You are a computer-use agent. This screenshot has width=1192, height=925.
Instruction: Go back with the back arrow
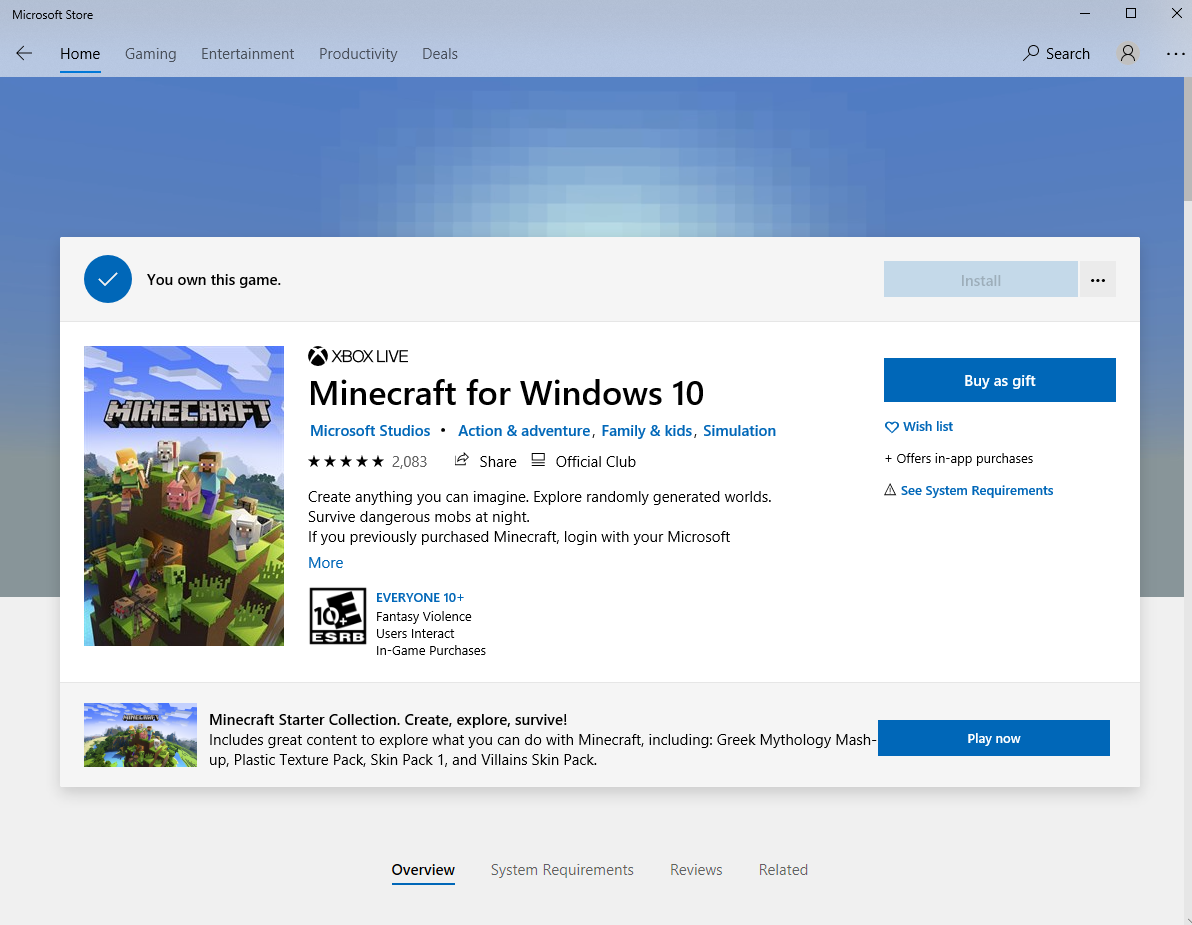pyautogui.click(x=24, y=53)
